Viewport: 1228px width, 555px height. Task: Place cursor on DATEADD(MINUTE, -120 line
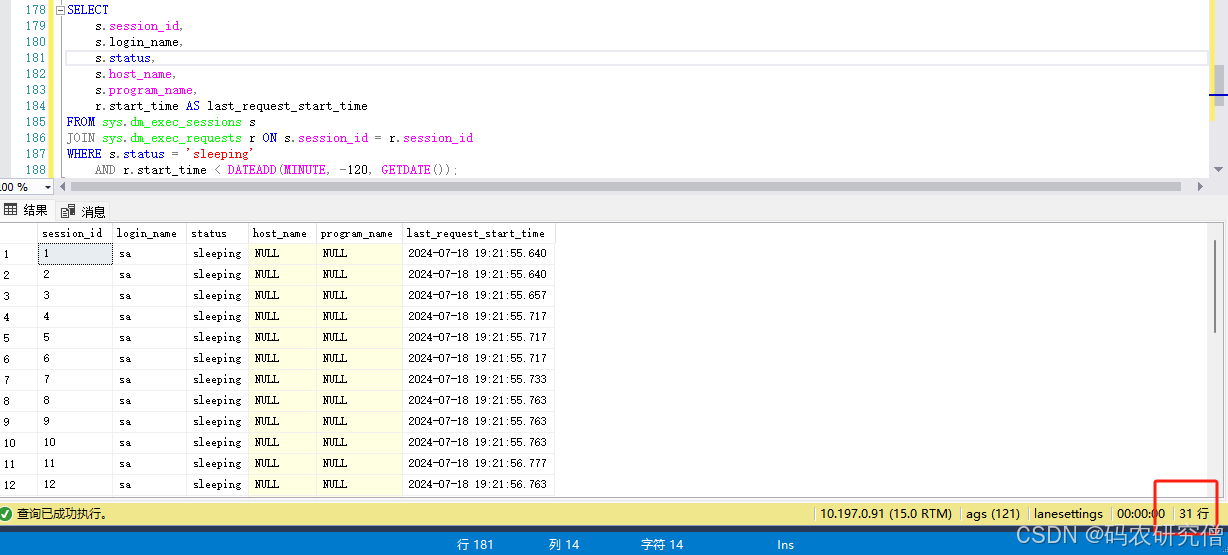pos(277,170)
